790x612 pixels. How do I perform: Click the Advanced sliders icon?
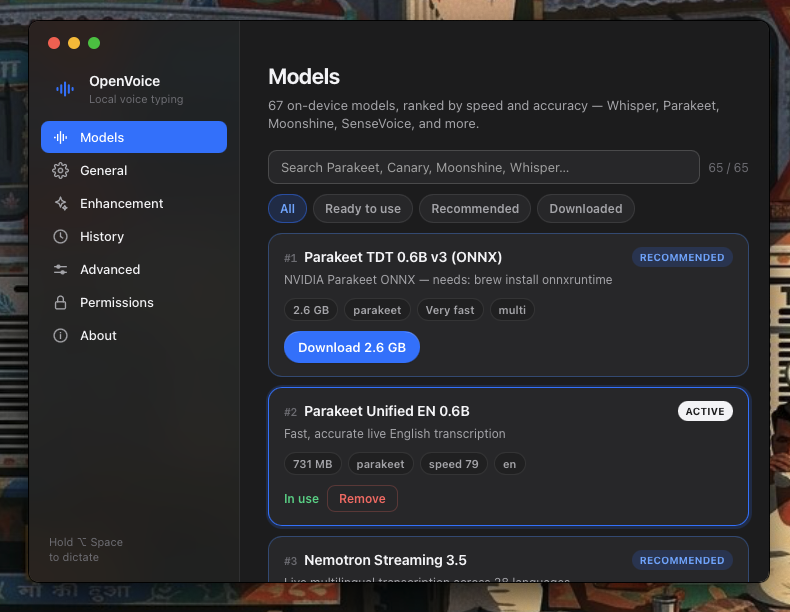click(60, 269)
